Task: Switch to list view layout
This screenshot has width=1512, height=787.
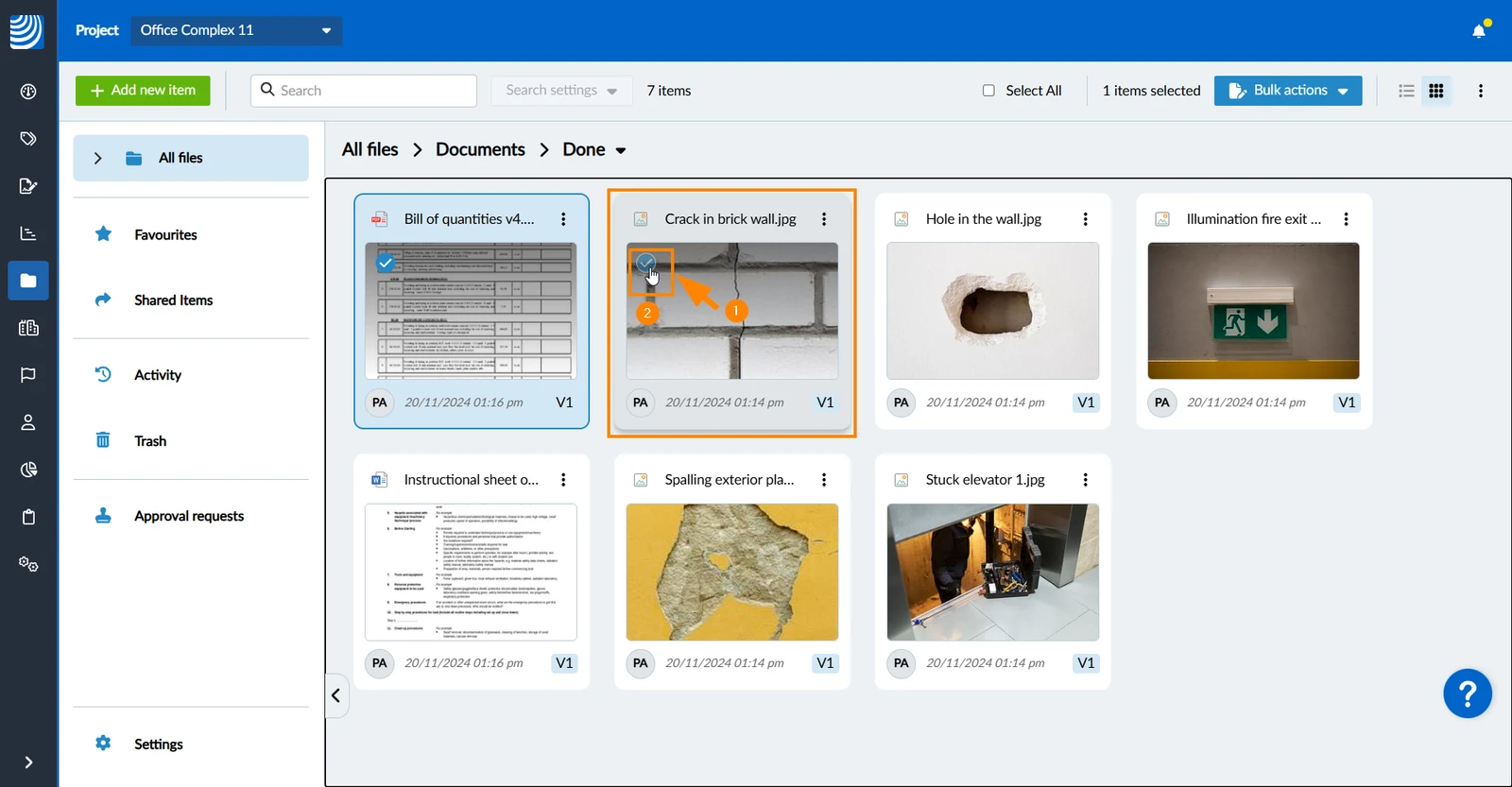Action: pyautogui.click(x=1406, y=91)
